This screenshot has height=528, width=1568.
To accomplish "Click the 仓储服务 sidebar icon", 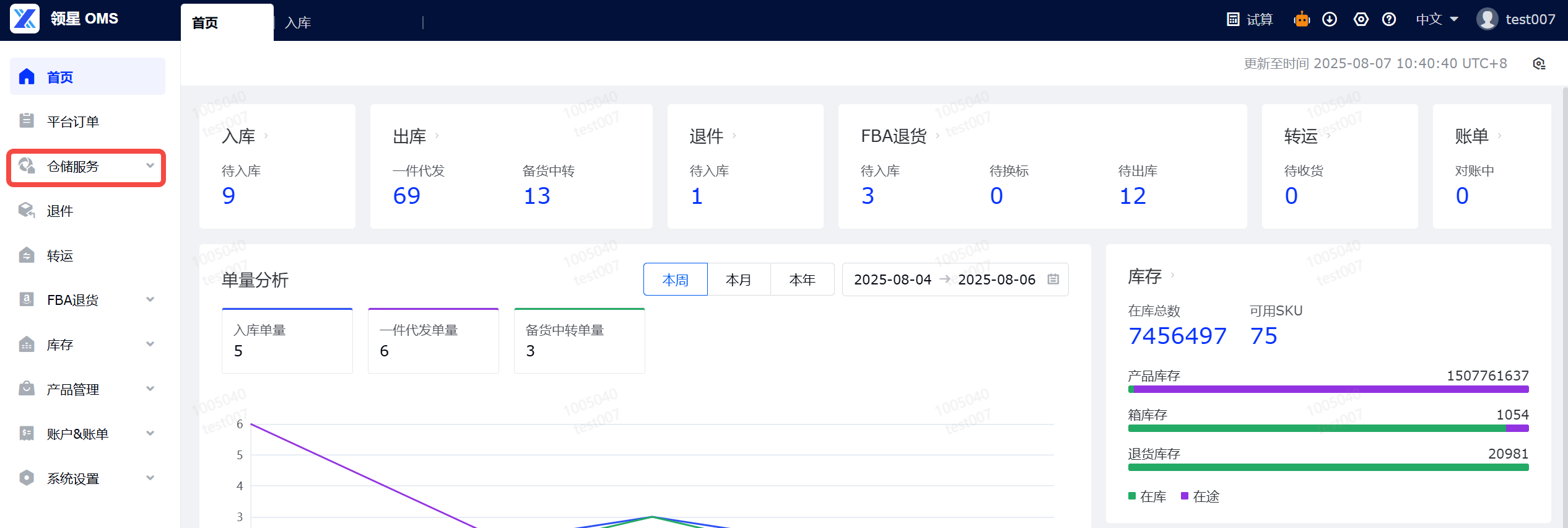I will (x=27, y=165).
